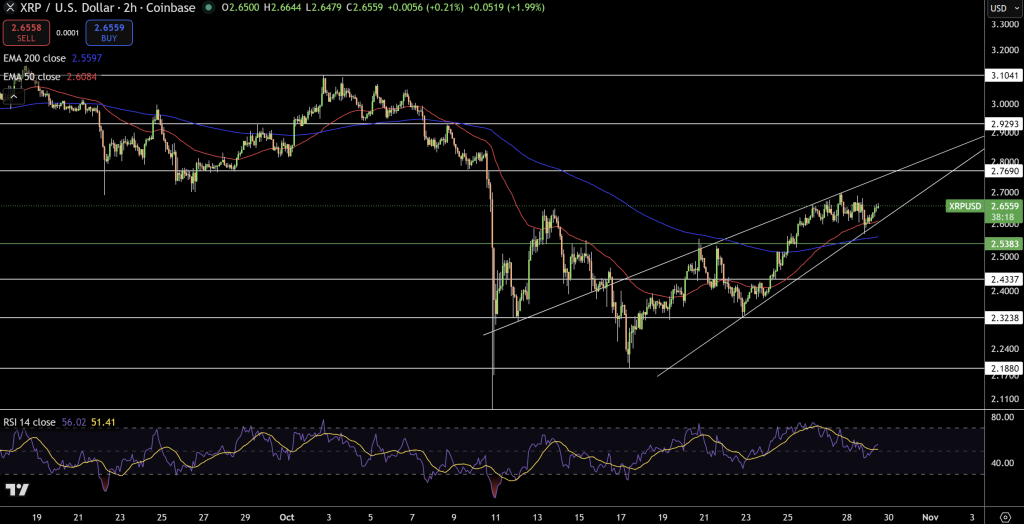Click the 2.3238 price level label
The width and height of the screenshot is (1024, 524).
click(1004, 318)
